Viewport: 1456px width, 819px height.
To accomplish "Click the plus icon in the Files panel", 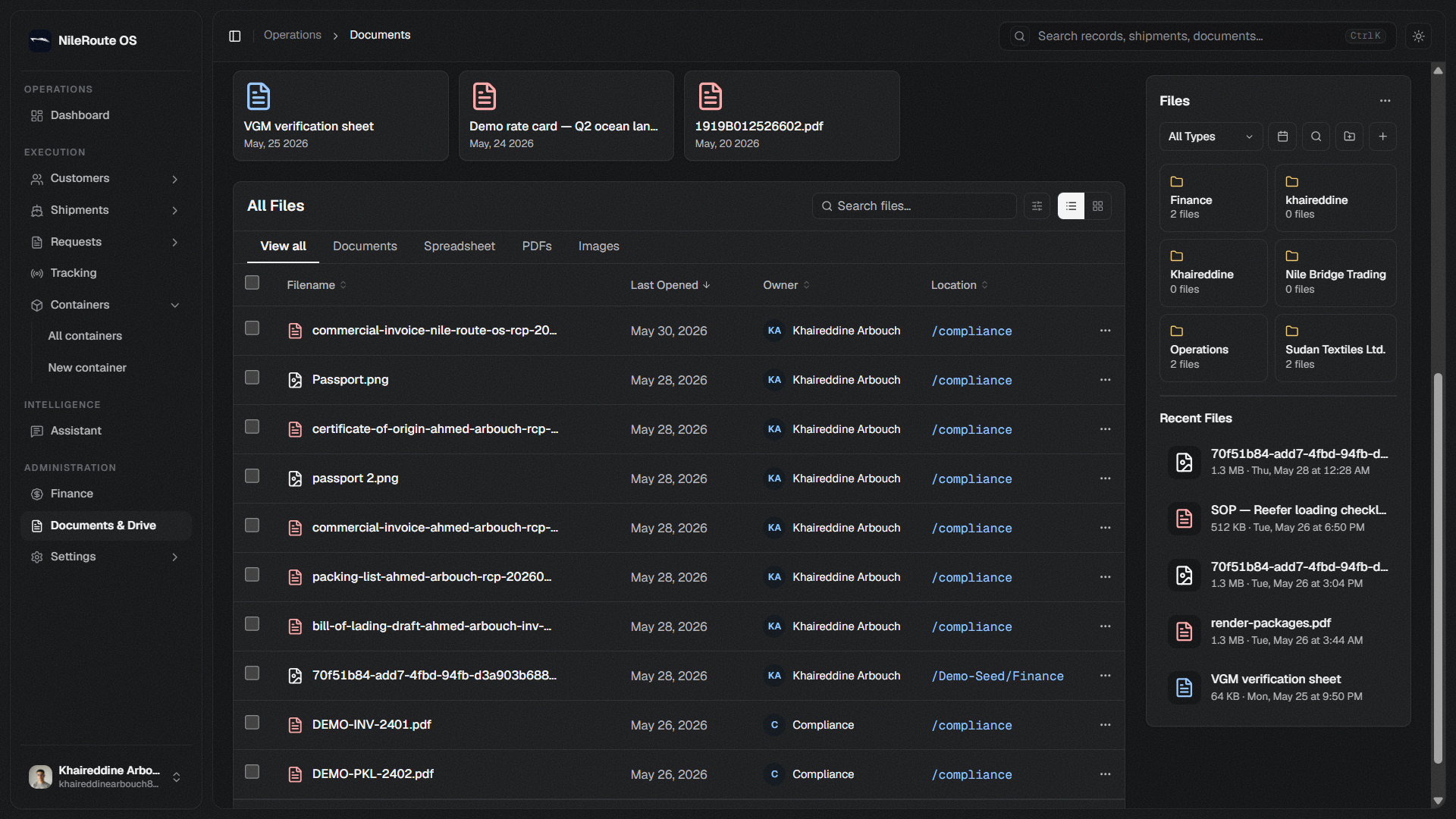I will (1382, 136).
